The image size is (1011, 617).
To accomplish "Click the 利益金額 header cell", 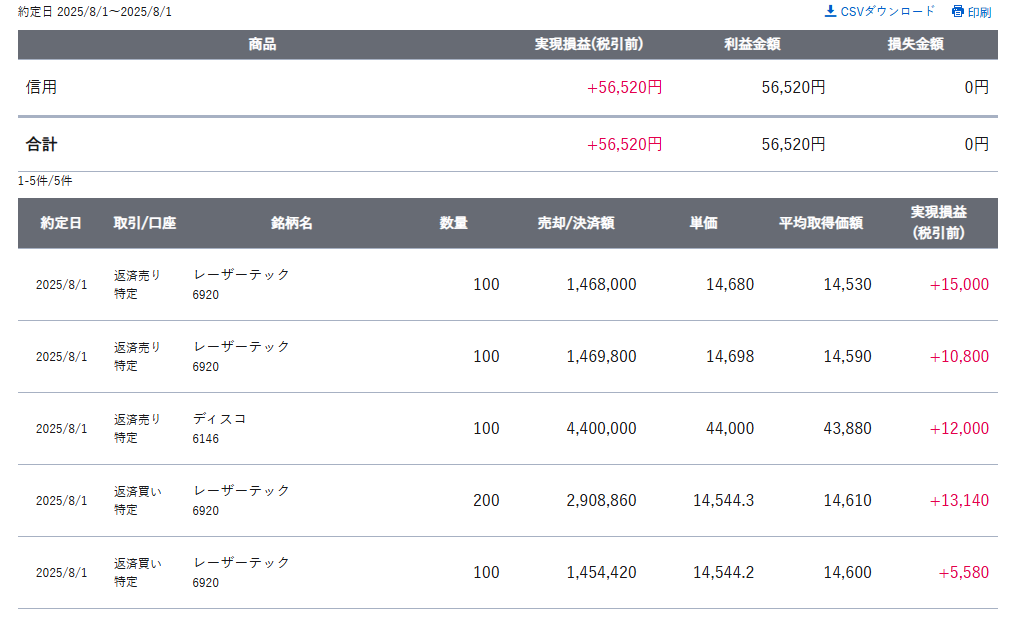I will pyautogui.click(x=752, y=44).
